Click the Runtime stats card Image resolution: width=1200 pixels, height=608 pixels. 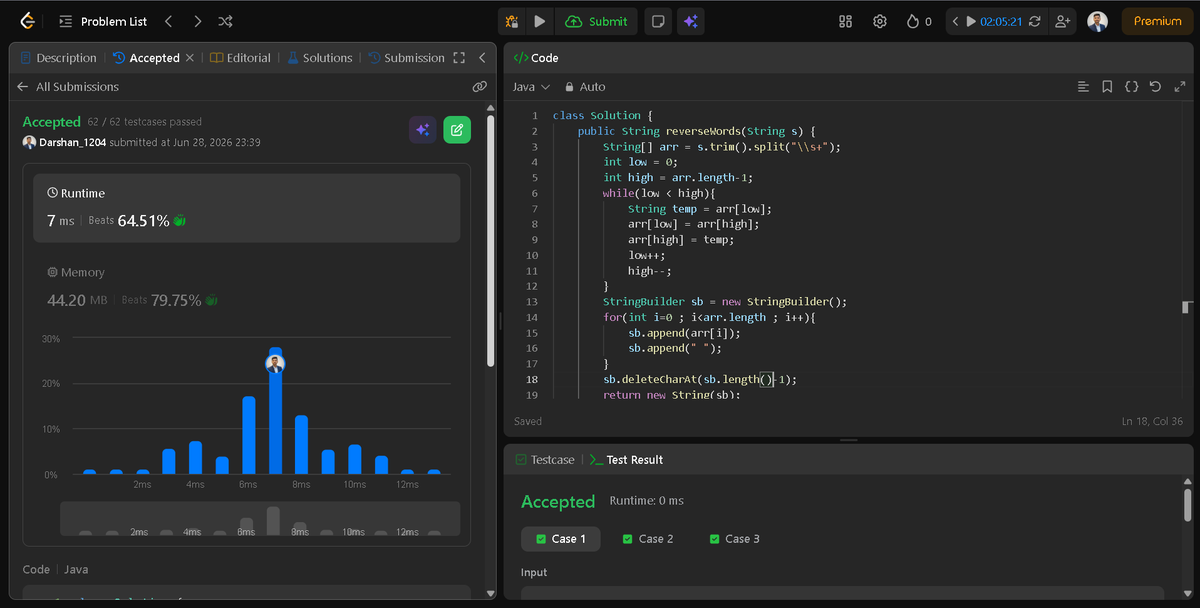(x=247, y=208)
